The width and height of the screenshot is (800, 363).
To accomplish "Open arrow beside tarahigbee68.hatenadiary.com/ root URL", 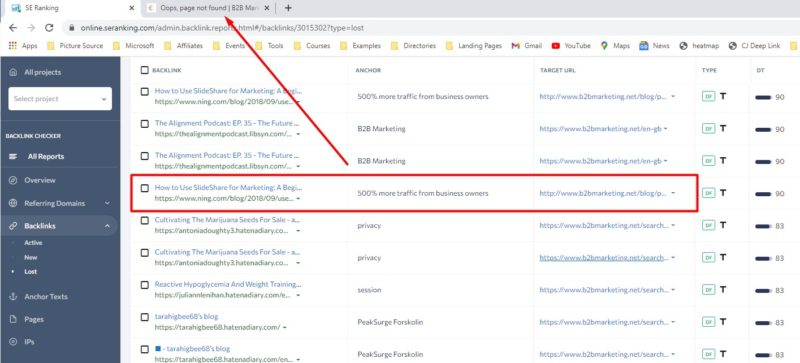I will point(285,327).
